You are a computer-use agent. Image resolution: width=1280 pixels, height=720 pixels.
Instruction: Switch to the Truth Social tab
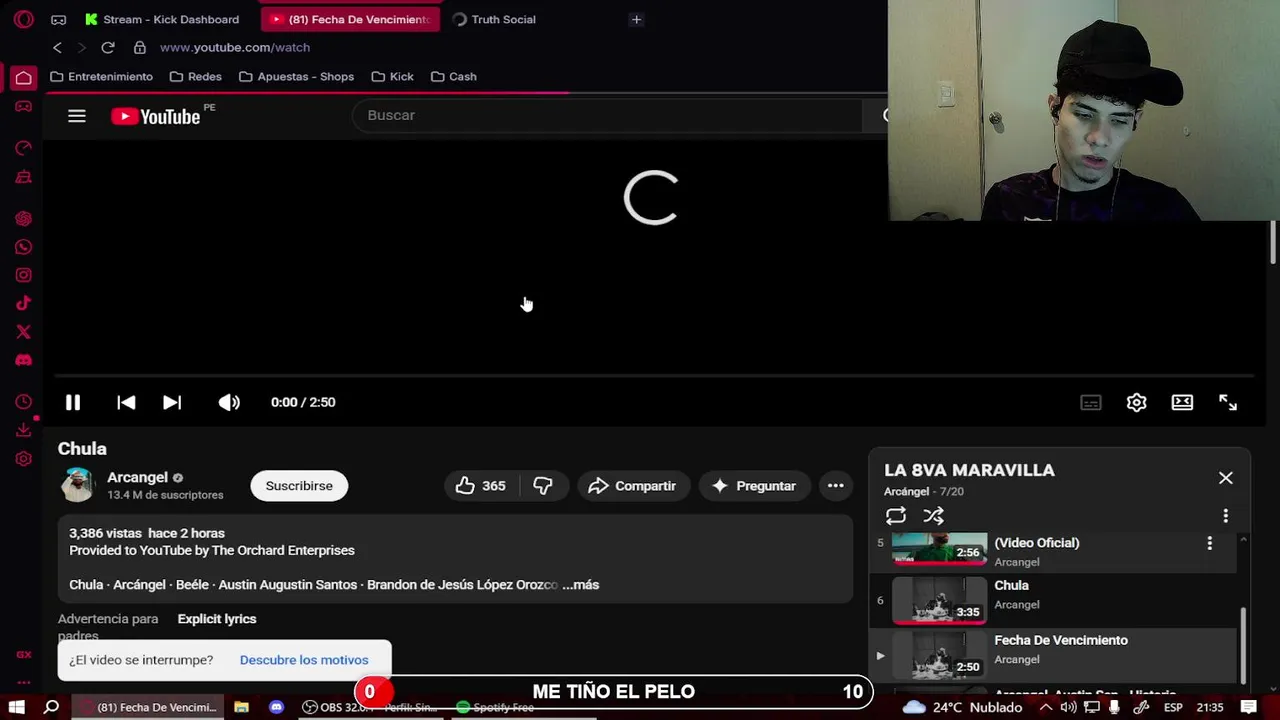click(x=495, y=19)
